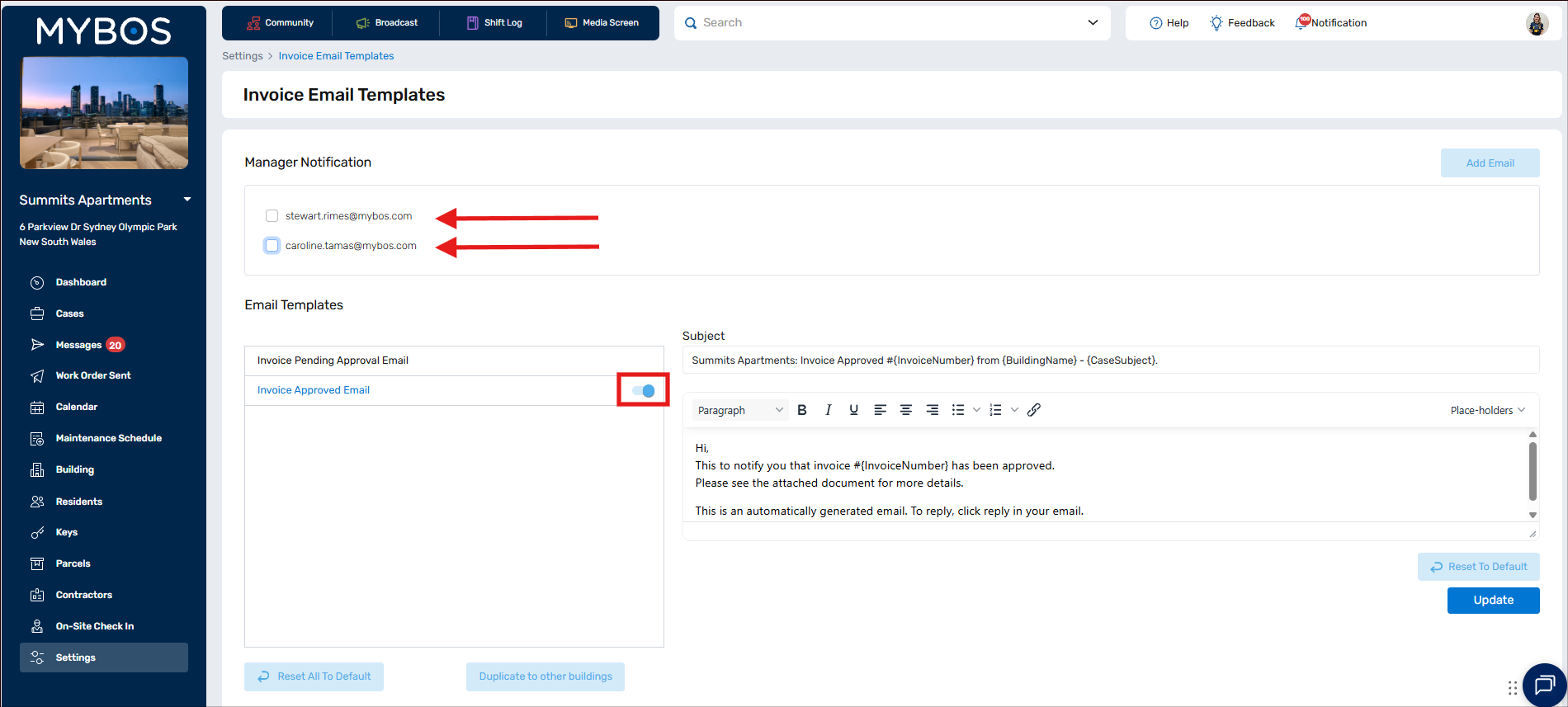This screenshot has width=1568, height=707.
Task: Open the Broadcast tab
Action: click(386, 23)
